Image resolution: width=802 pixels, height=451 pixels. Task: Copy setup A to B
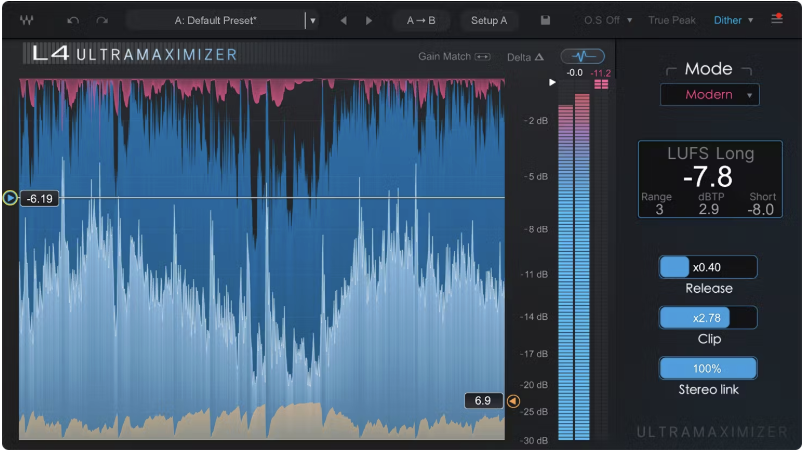point(421,20)
